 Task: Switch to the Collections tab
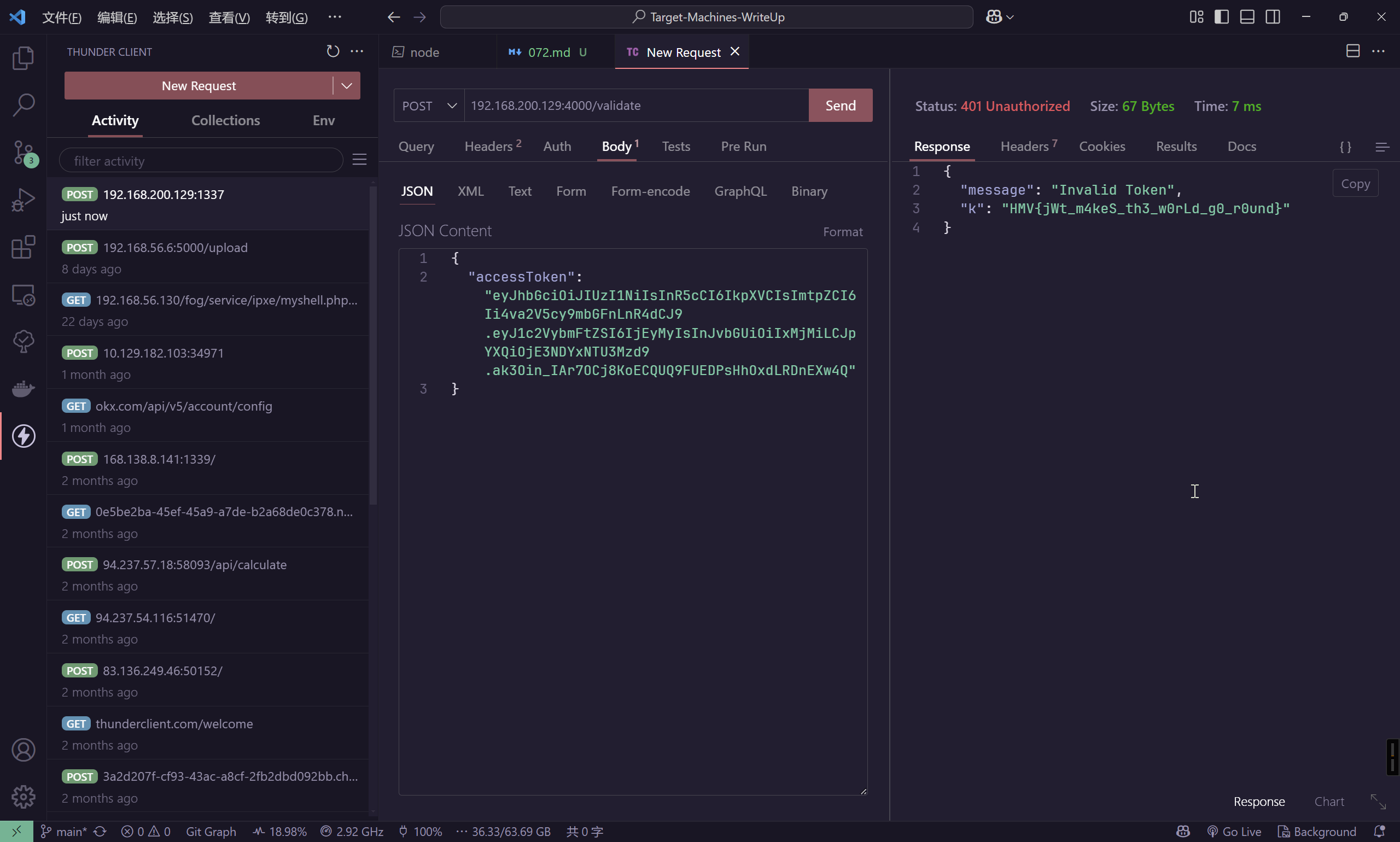point(226,120)
